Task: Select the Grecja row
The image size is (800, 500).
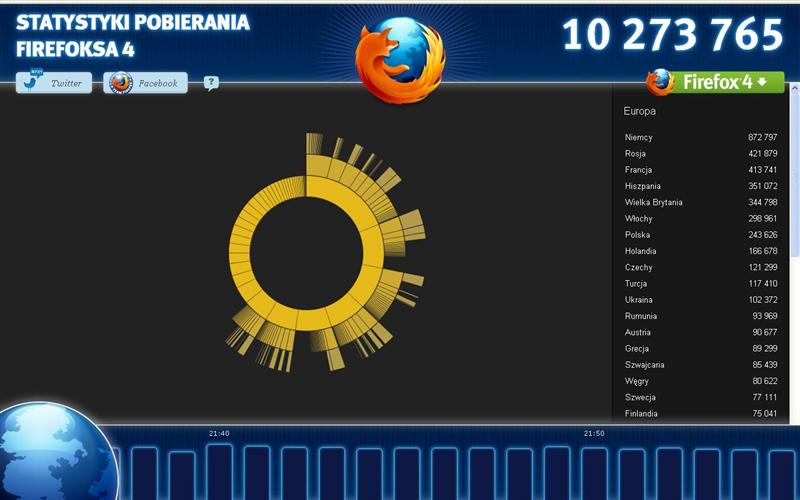Action: point(701,348)
